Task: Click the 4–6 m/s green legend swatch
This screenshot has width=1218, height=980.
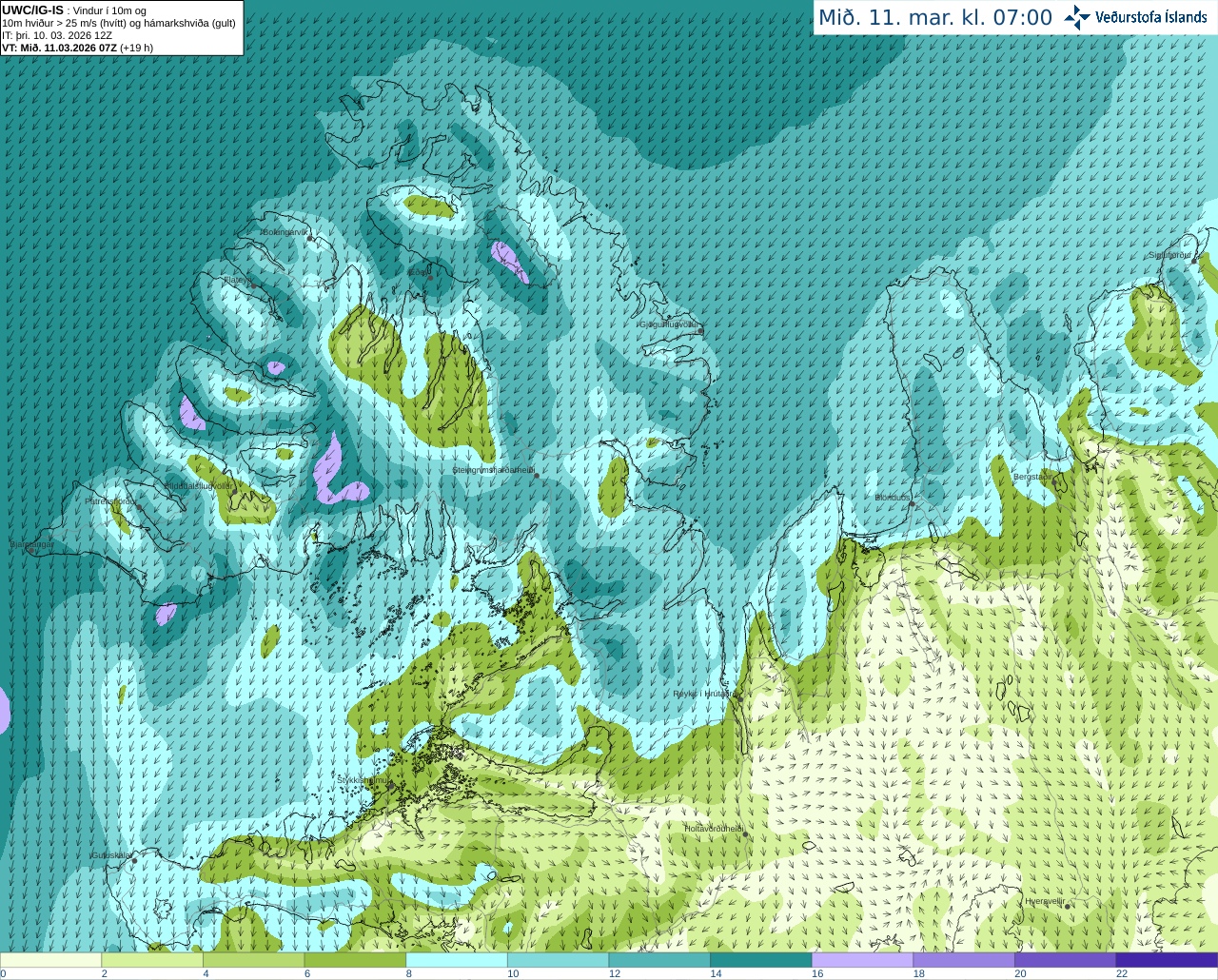Action: pyautogui.click(x=254, y=960)
